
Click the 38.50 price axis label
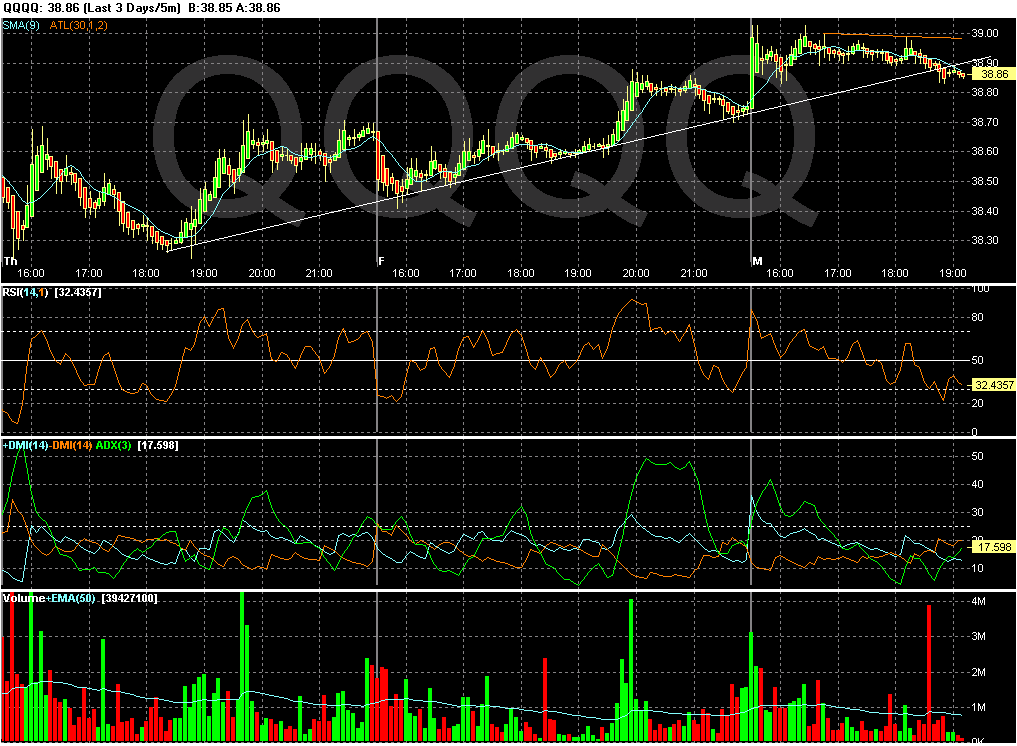coord(985,182)
